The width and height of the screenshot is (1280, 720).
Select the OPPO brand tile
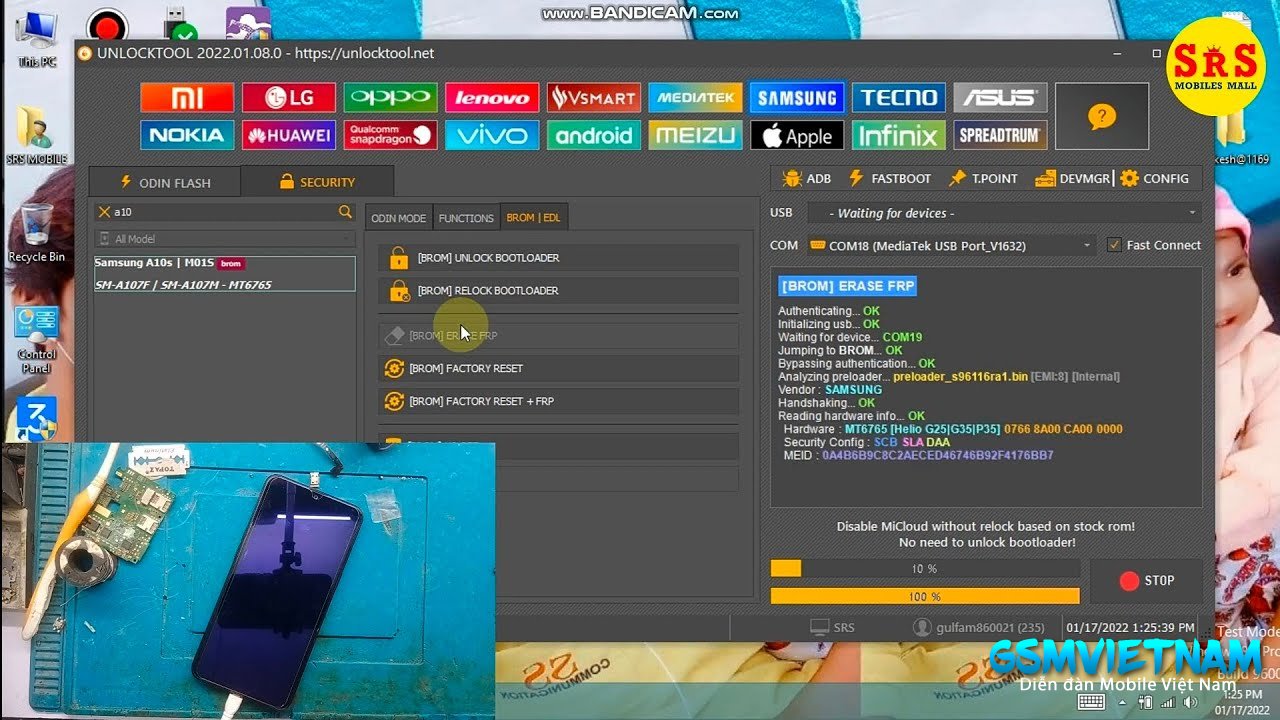tap(390, 97)
